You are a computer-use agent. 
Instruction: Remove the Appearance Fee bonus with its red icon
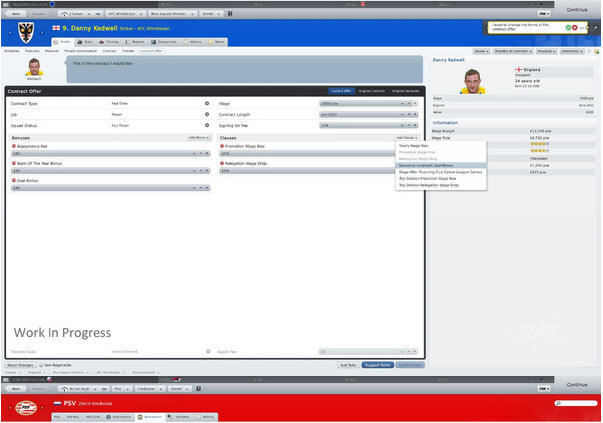14,146
